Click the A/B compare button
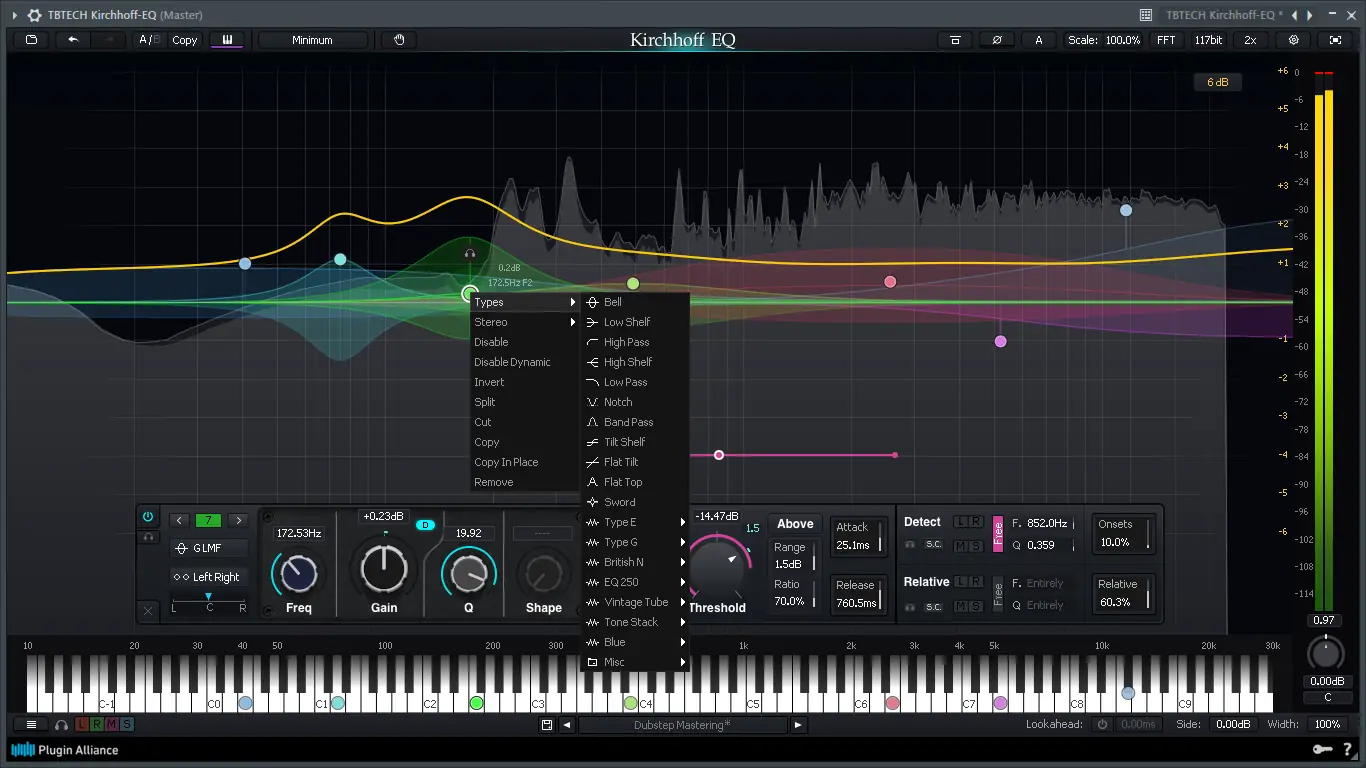The width and height of the screenshot is (1366, 768). (149, 40)
